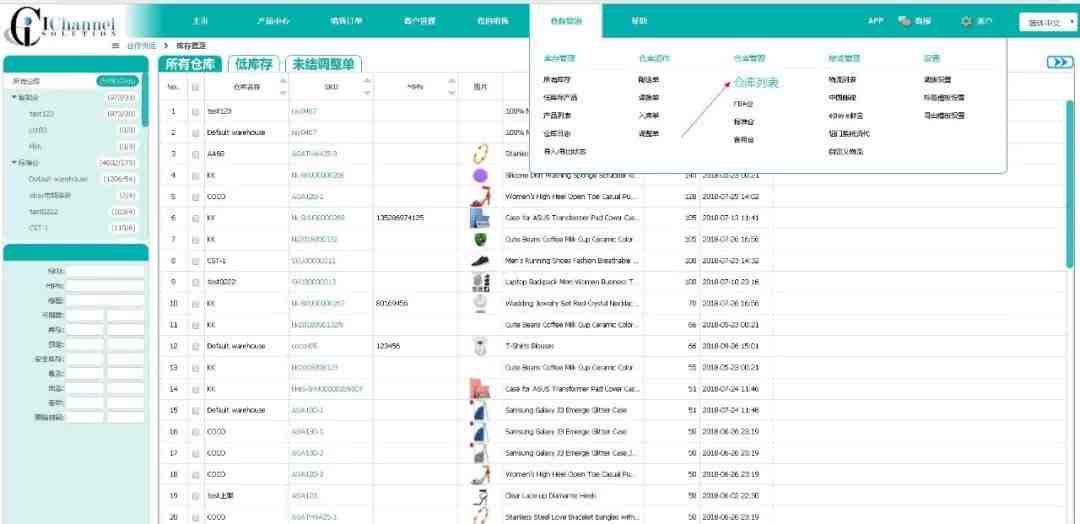Open the wedding jewelry thumbnail in row 10
Image resolution: width=1080 pixels, height=524 pixels.
pyautogui.click(x=480, y=303)
